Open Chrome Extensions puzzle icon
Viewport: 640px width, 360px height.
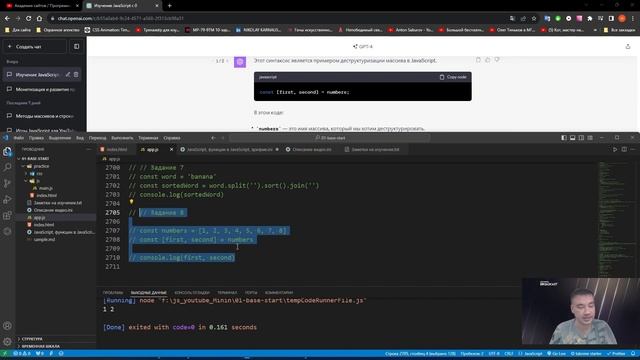pyautogui.click(x=590, y=18)
